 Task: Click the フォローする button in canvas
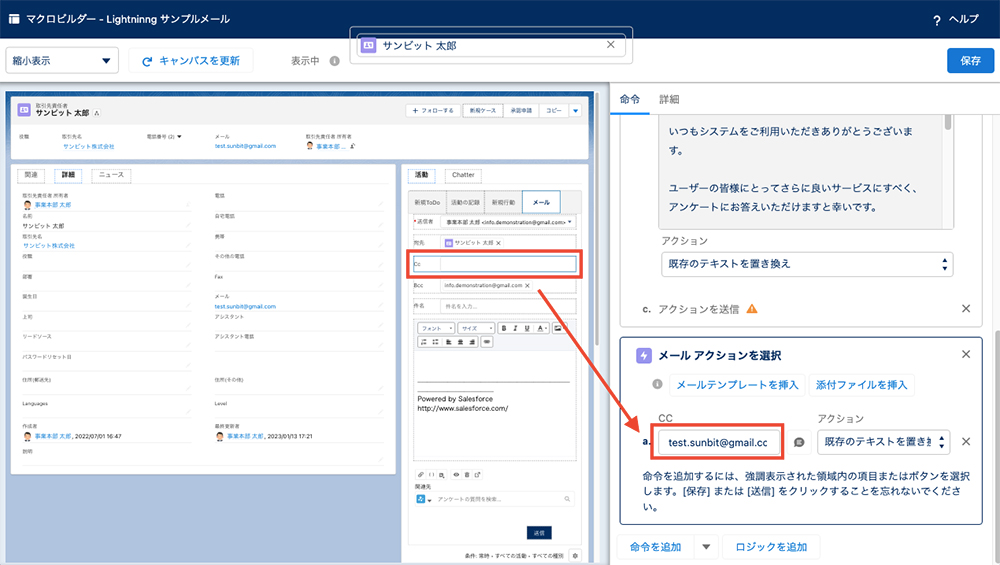click(433, 110)
